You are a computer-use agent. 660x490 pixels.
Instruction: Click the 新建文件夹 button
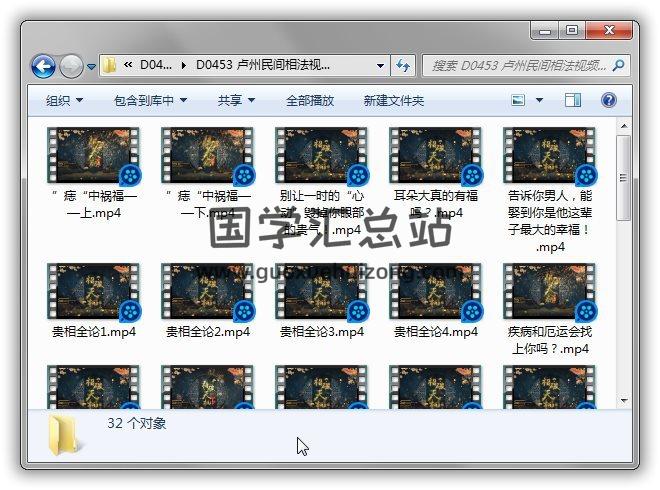coord(393,101)
